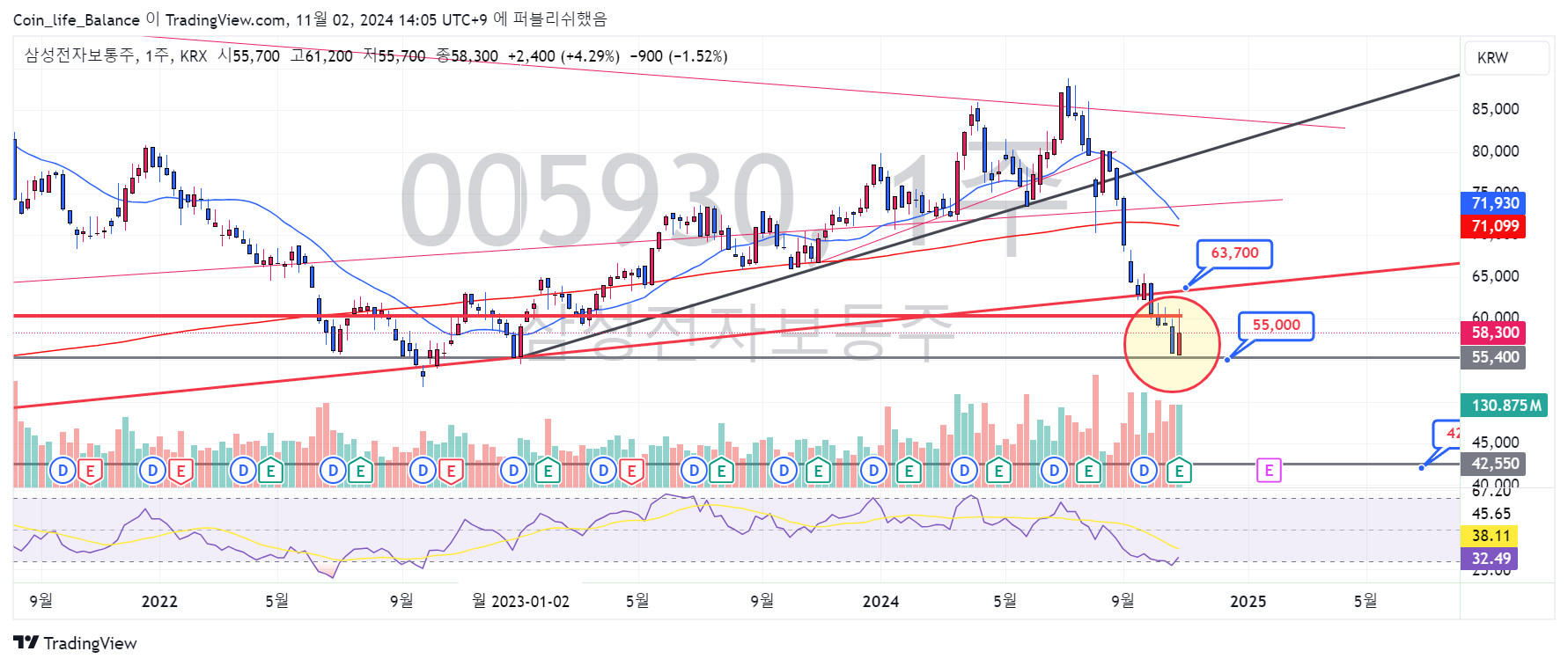Click the 85,000 price axis label

coord(1495,109)
